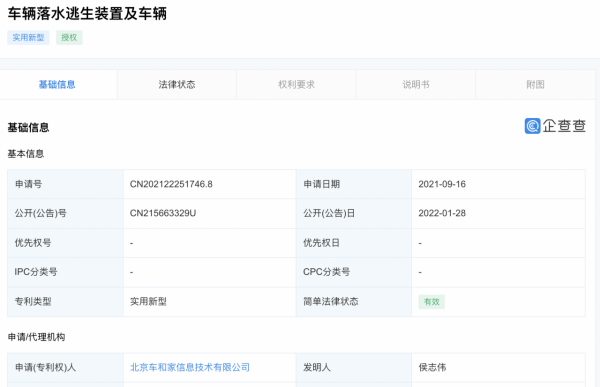
Task: Click the 公开(公告)号 label cell
Action: coord(65,213)
